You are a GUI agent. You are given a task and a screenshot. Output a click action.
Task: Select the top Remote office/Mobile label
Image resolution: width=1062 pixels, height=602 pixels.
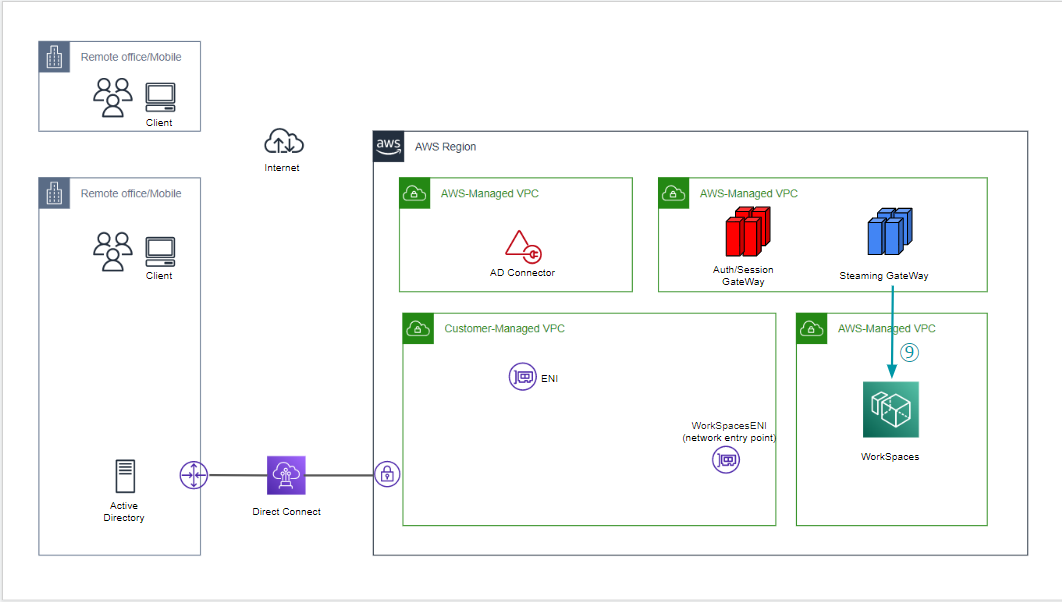click(x=131, y=58)
